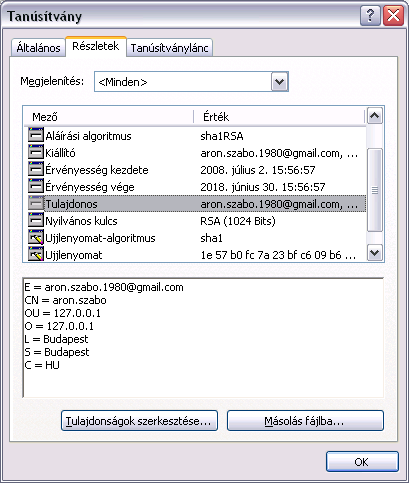Click the fingerprint value 1e 57 b0 fc
409x483 pixels.
coord(278,255)
